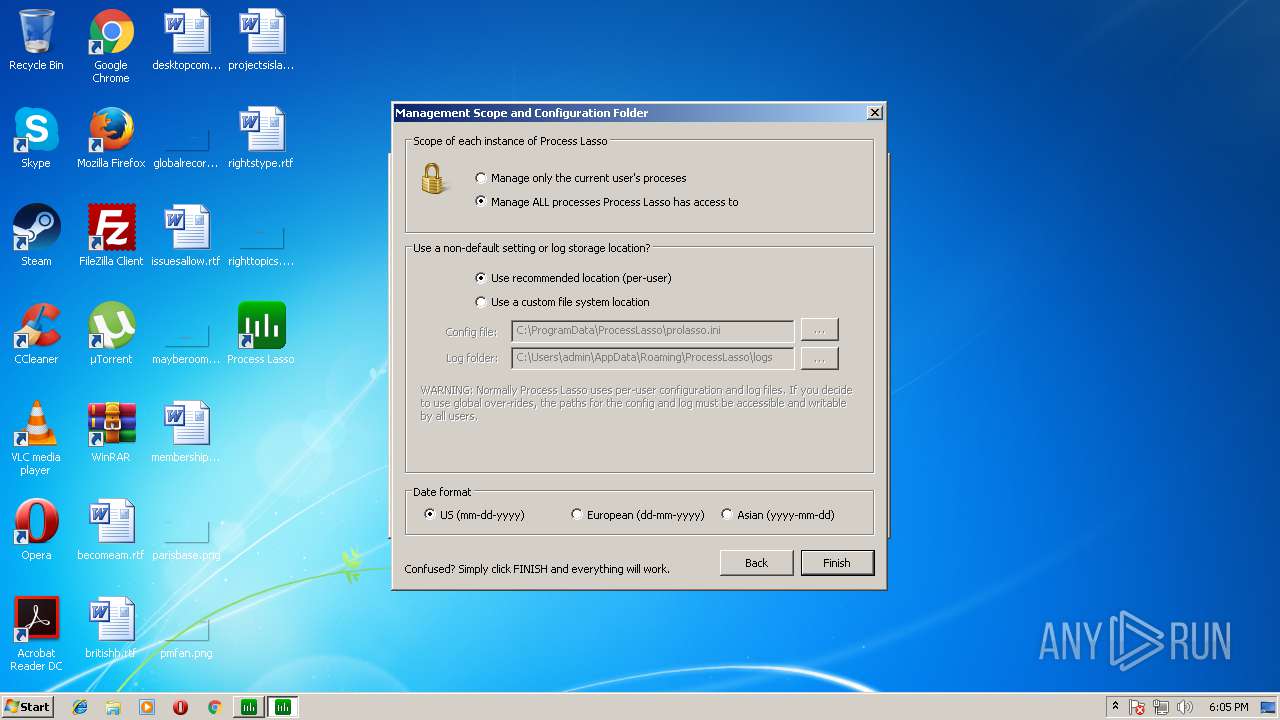Choose Use a custom file system location
Screen dimensions: 1280x720
click(562, 302)
